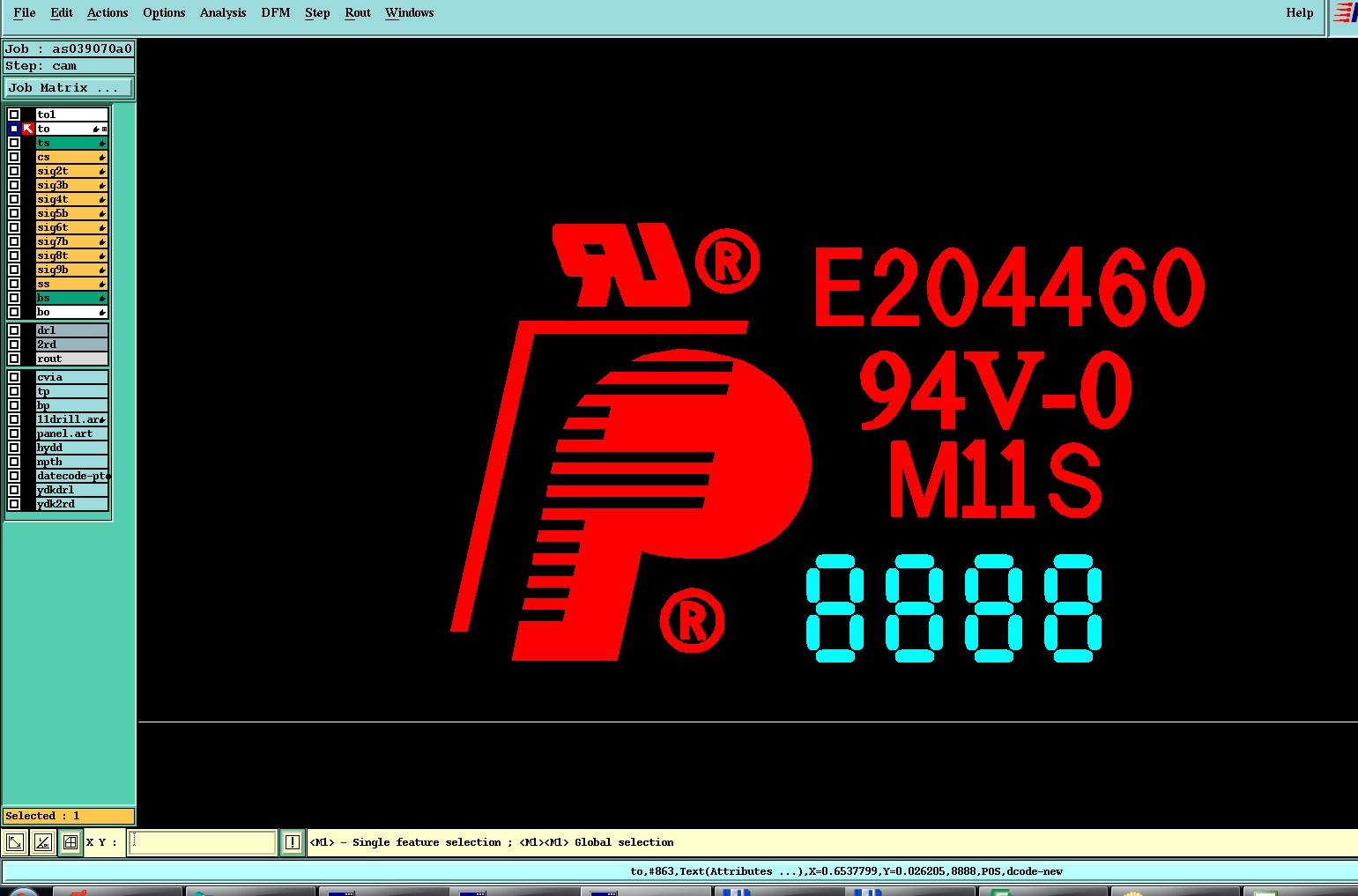Click the pencil mark on layer sig3b

click(102, 186)
